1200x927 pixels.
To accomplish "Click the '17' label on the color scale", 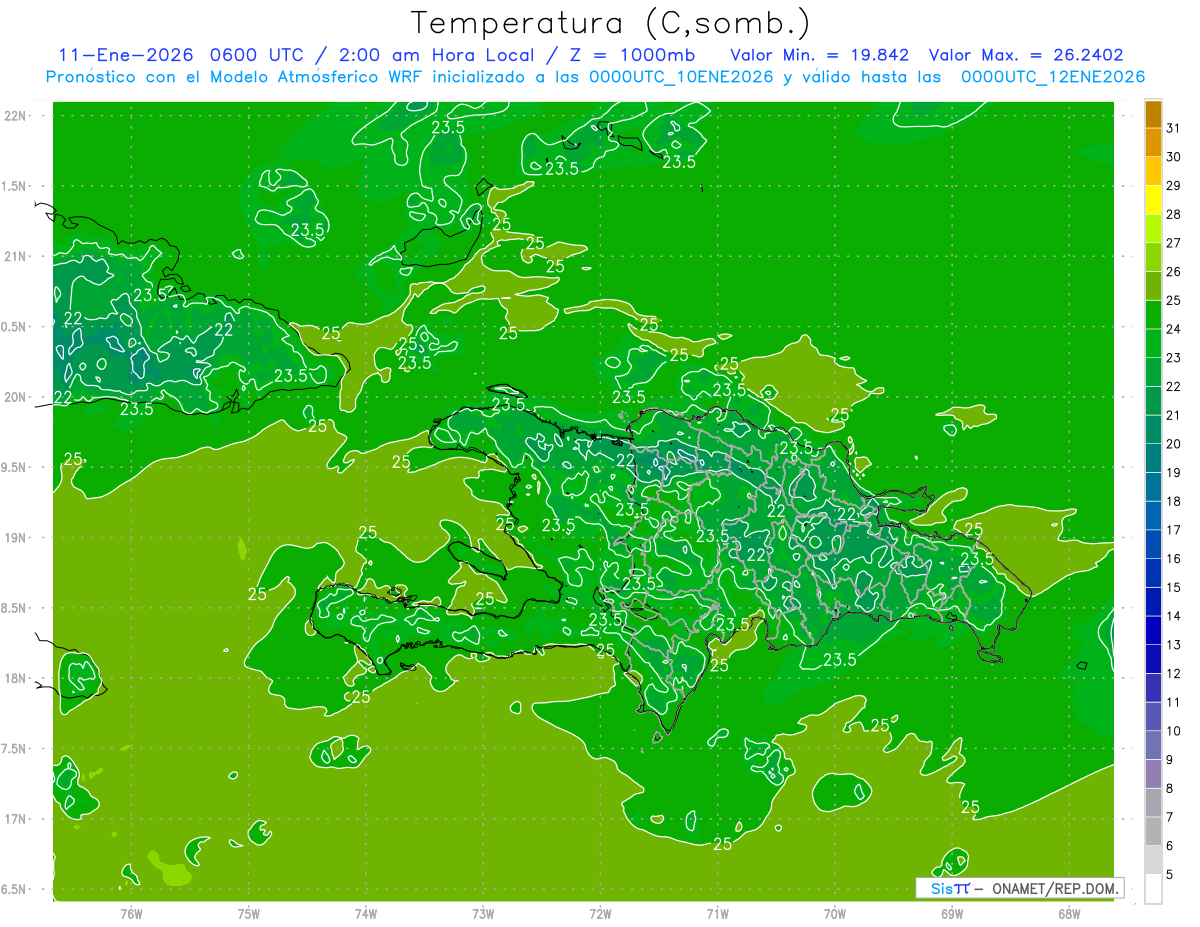I will point(1173,530).
